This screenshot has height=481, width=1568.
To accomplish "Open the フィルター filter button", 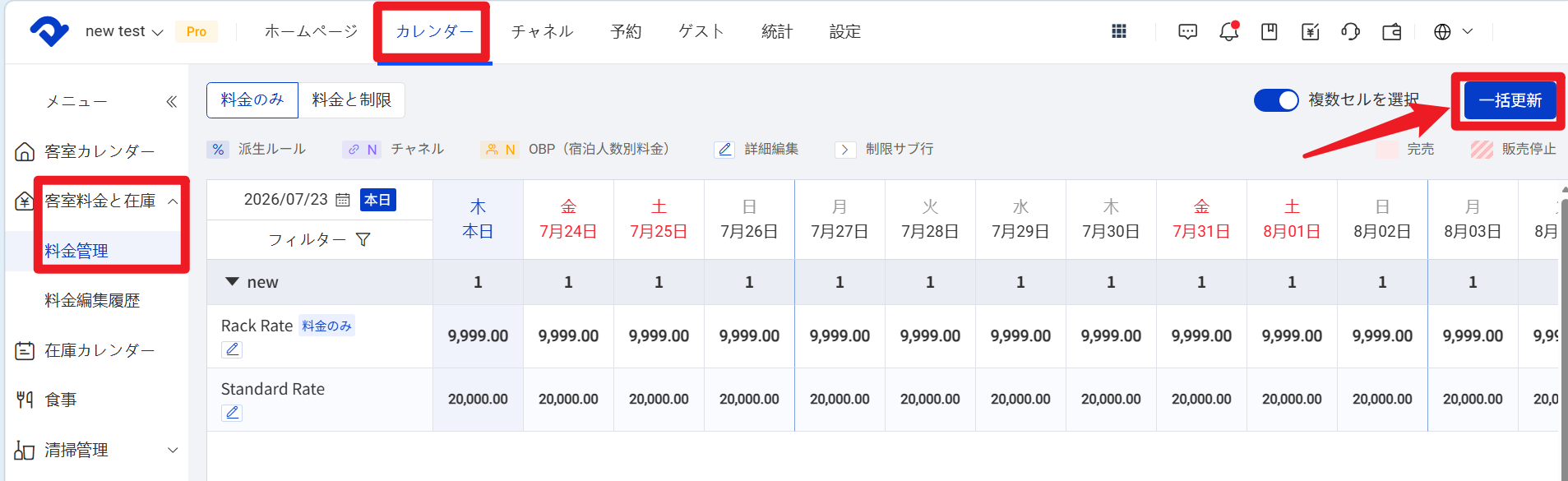I will coord(320,239).
